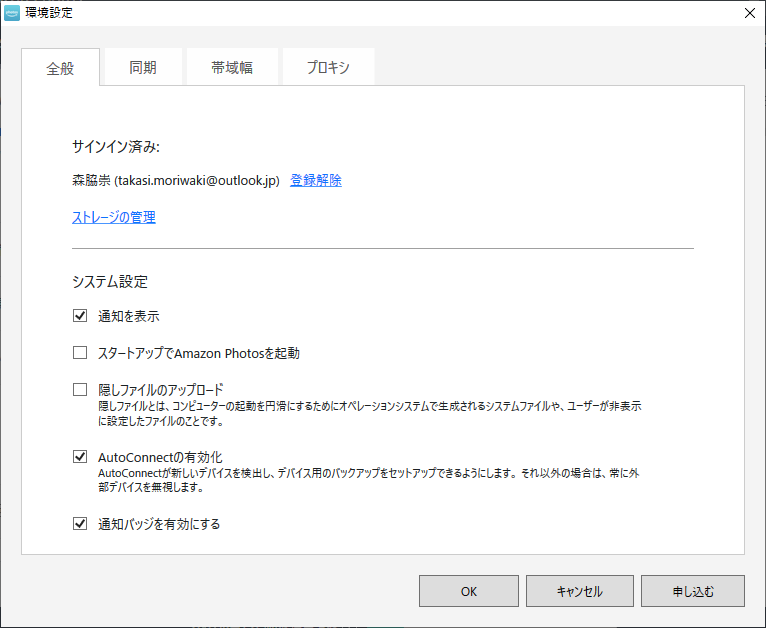Close the 環境設定 window
766x628 pixels.
point(749,13)
